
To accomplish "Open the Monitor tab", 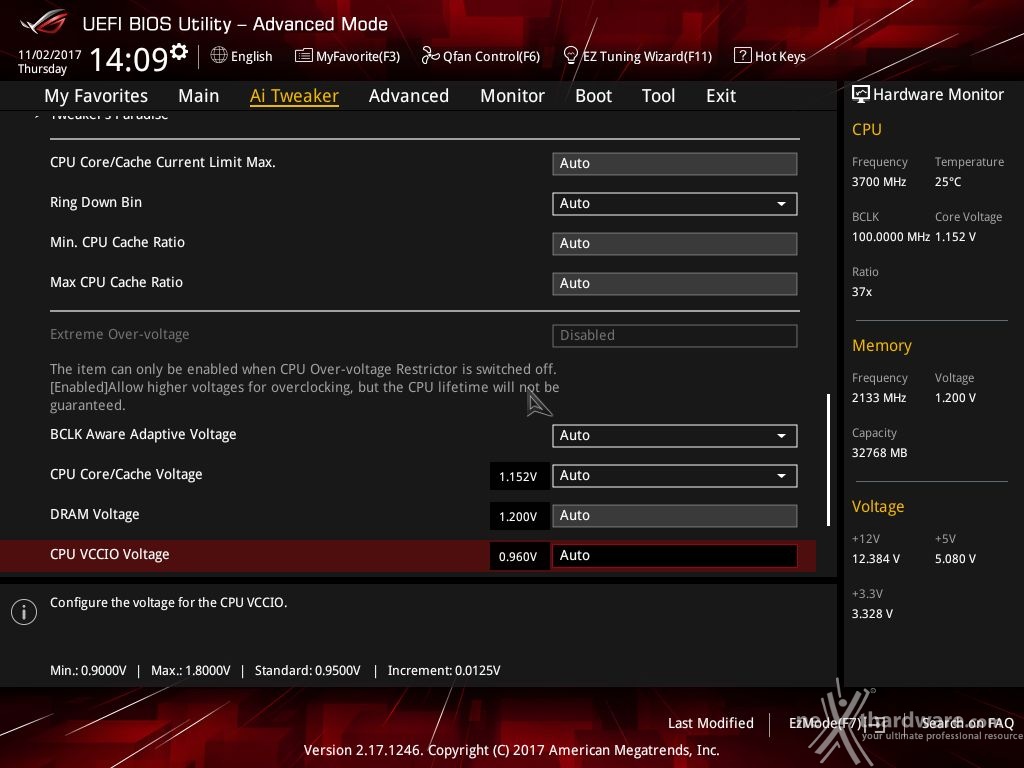I will 513,96.
